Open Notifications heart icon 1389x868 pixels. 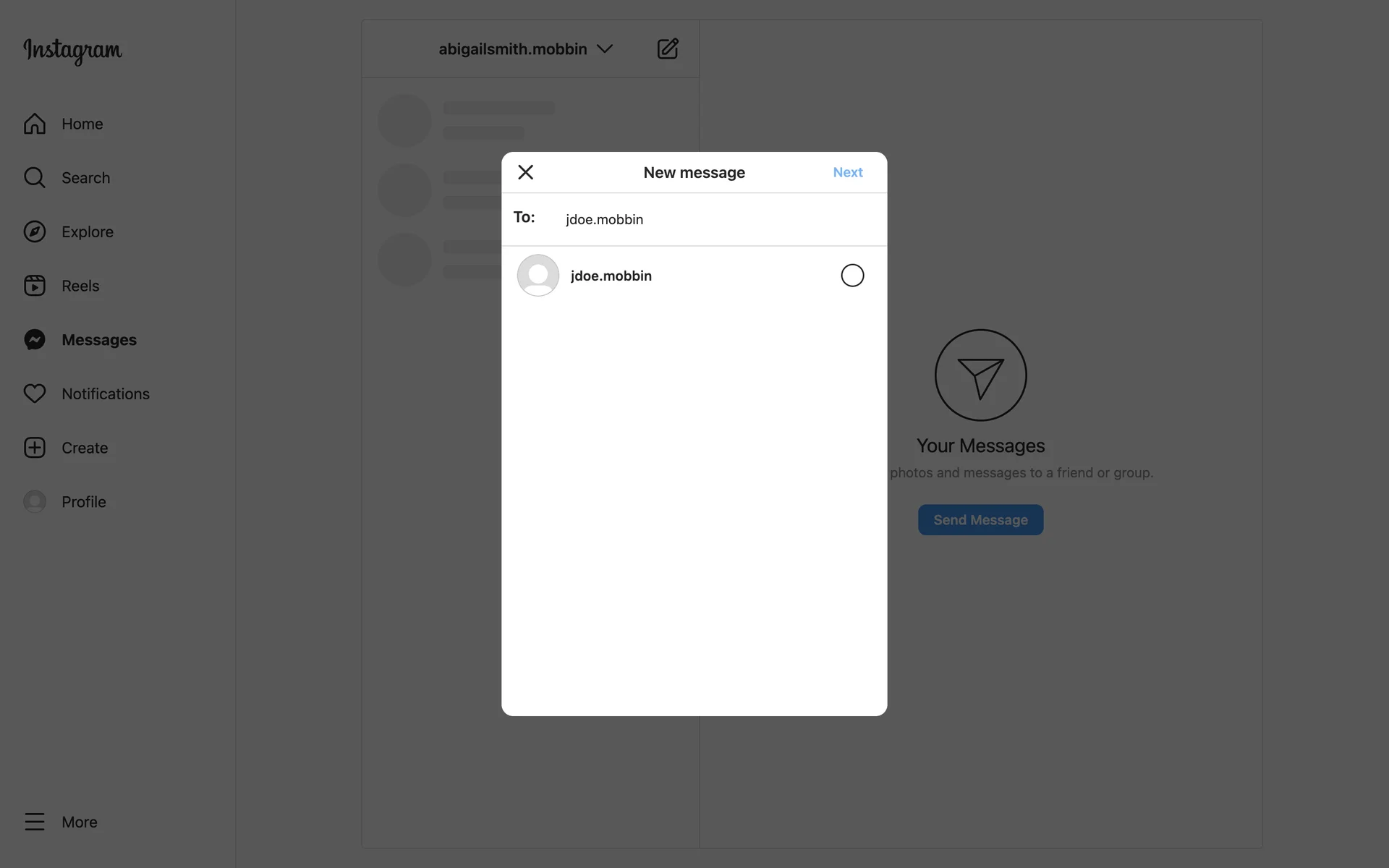point(35,393)
